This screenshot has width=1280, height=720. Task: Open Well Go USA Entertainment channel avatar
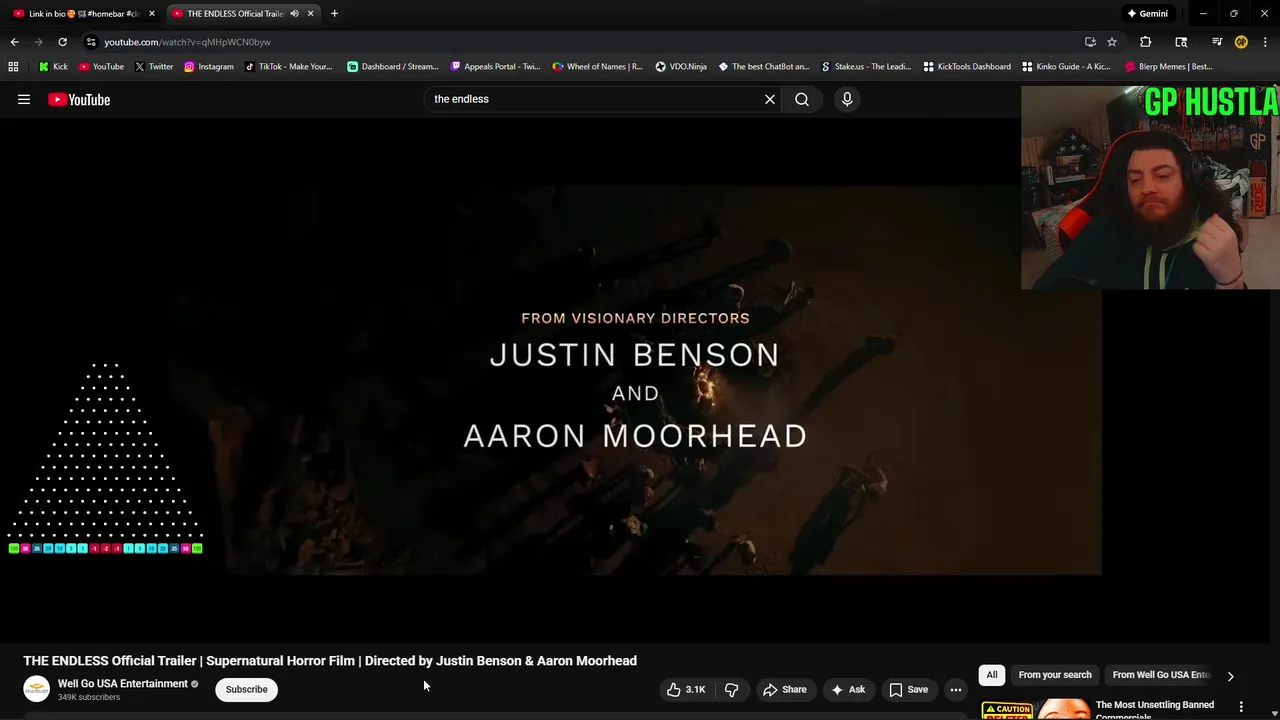point(37,689)
